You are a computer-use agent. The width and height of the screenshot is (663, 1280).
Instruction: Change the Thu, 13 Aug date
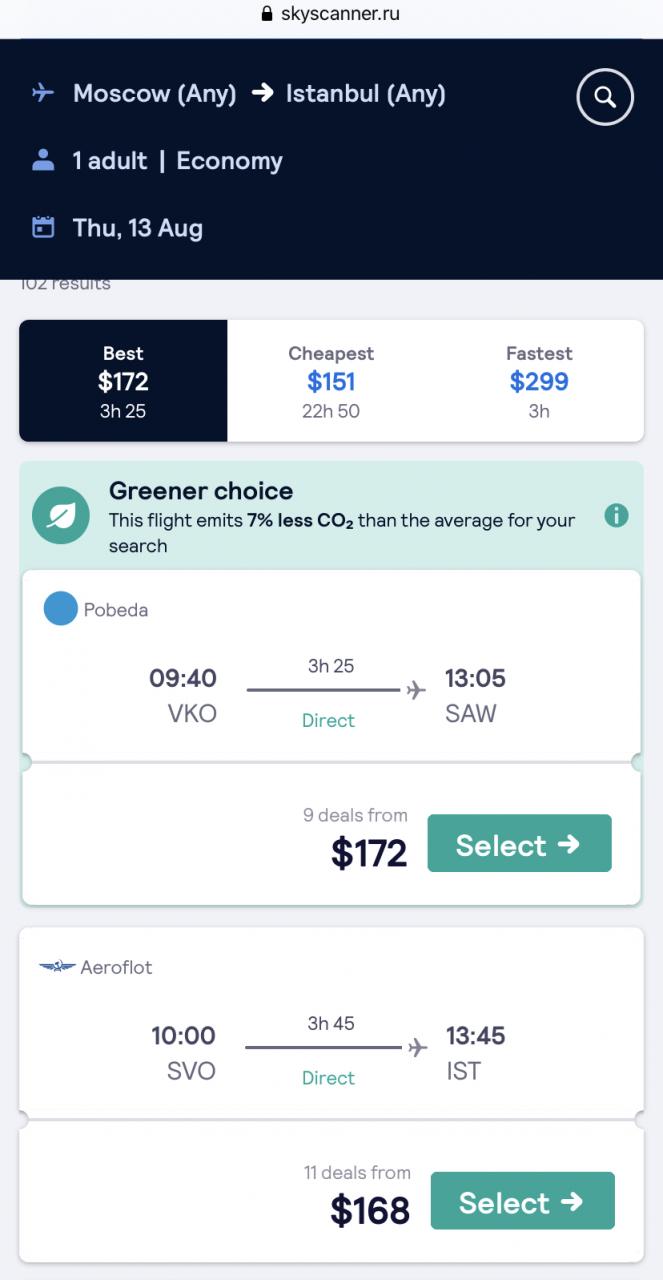[x=138, y=228]
